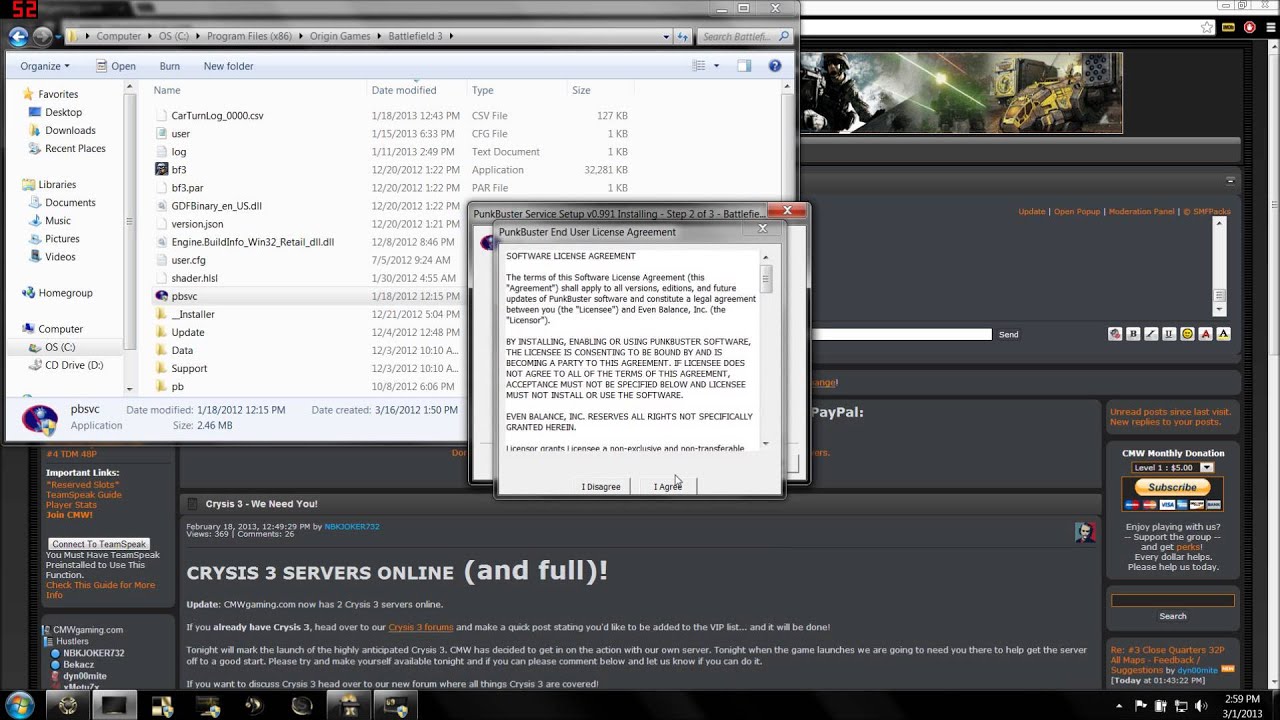Sort files by the Type column header
Viewport: 1280px width, 720px height.
tap(483, 90)
